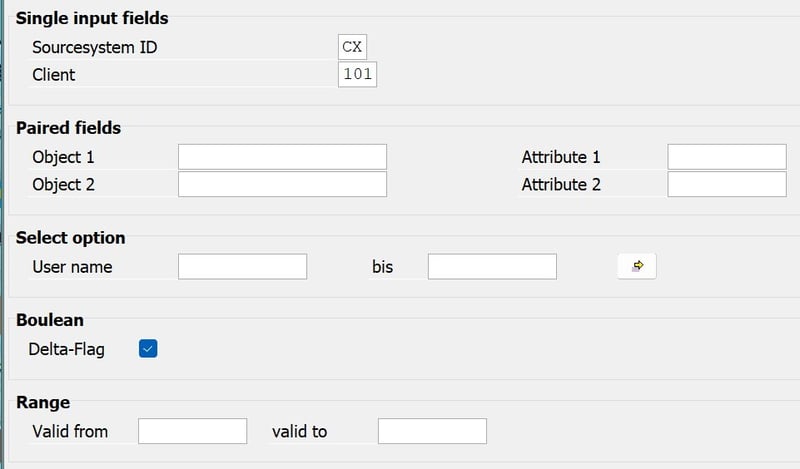
Task: Click the 'Single input fields' group header
Action: coord(92,18)
